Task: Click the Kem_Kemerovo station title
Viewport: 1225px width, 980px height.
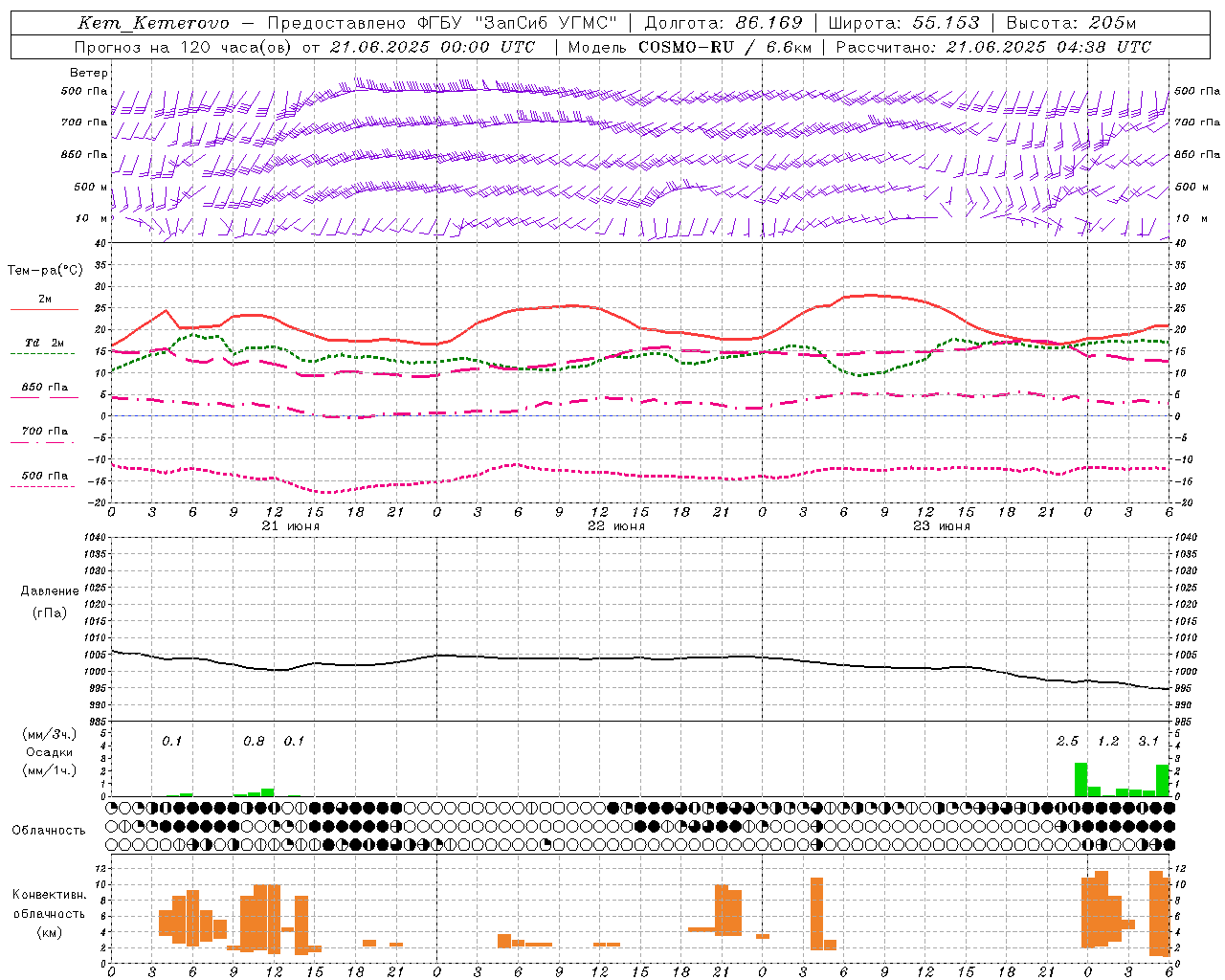Action: coord(153,23)
